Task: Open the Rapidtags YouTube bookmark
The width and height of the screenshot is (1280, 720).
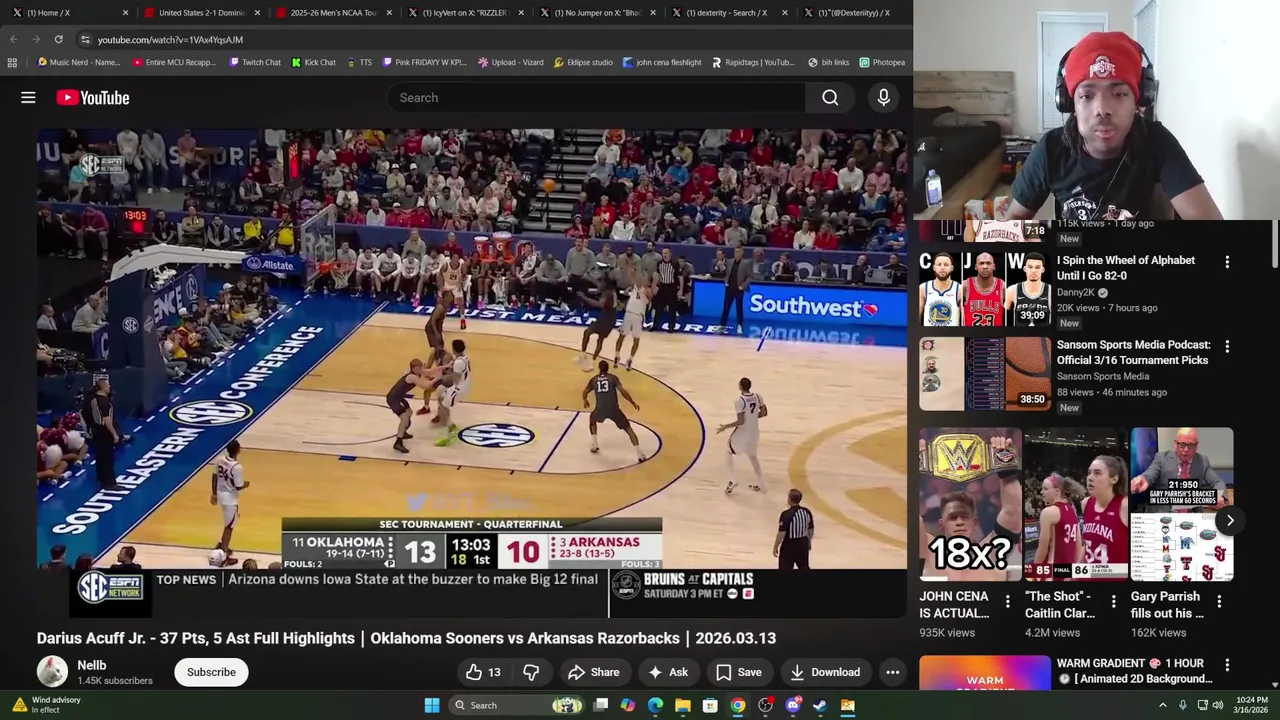Action: [x=753, y=62]
